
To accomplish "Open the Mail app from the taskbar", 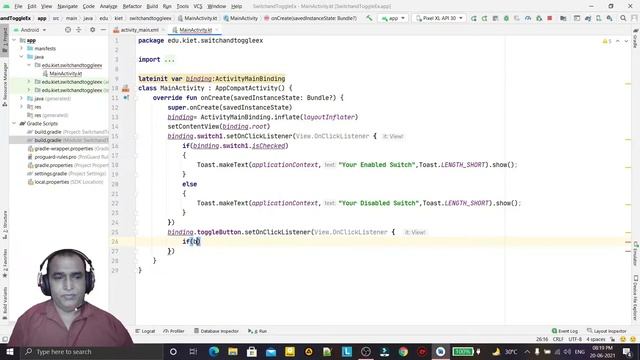I will click(x=271, y=351).
